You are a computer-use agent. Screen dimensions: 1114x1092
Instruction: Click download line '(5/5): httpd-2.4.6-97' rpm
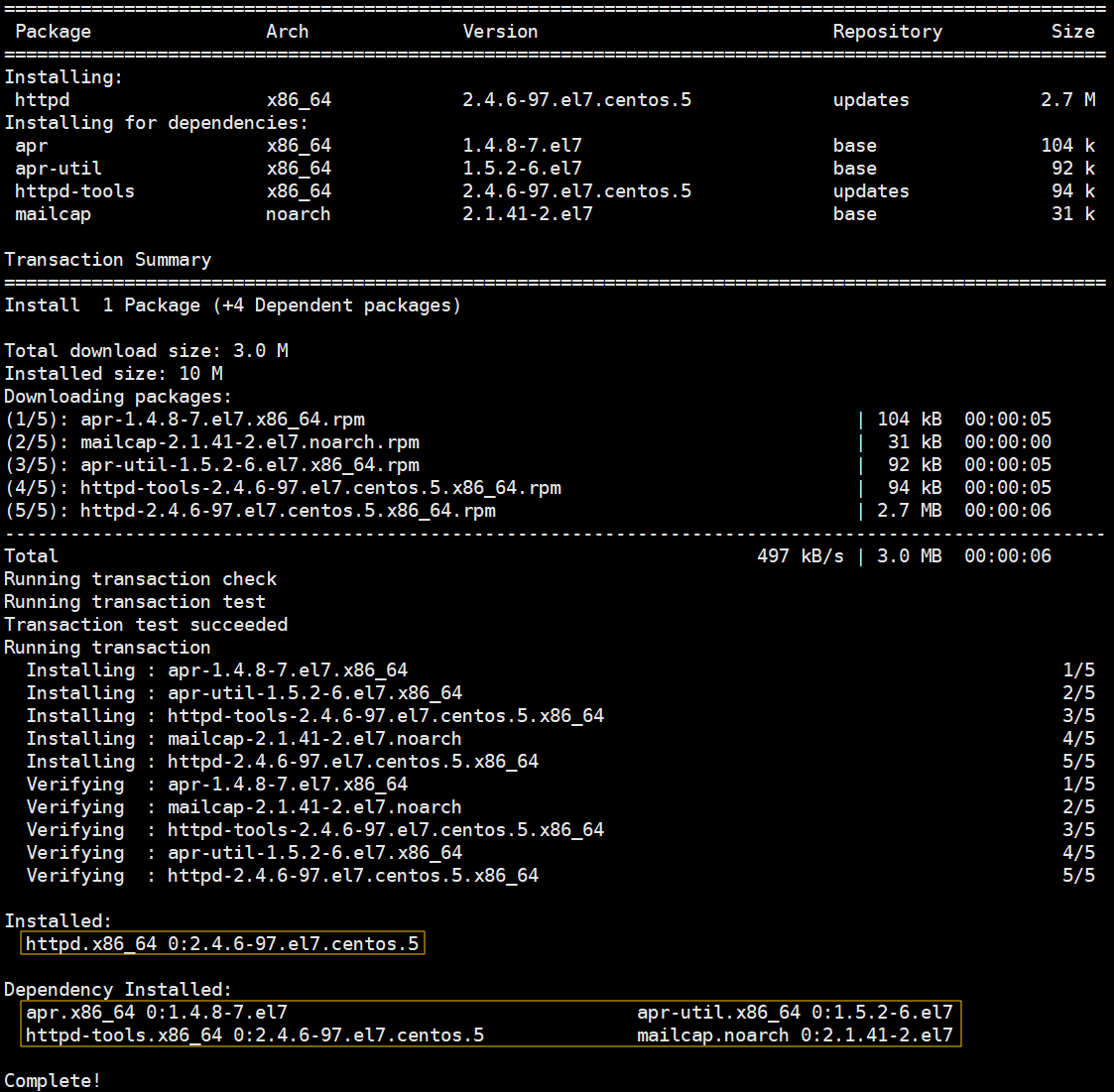[x=250, y=510]
